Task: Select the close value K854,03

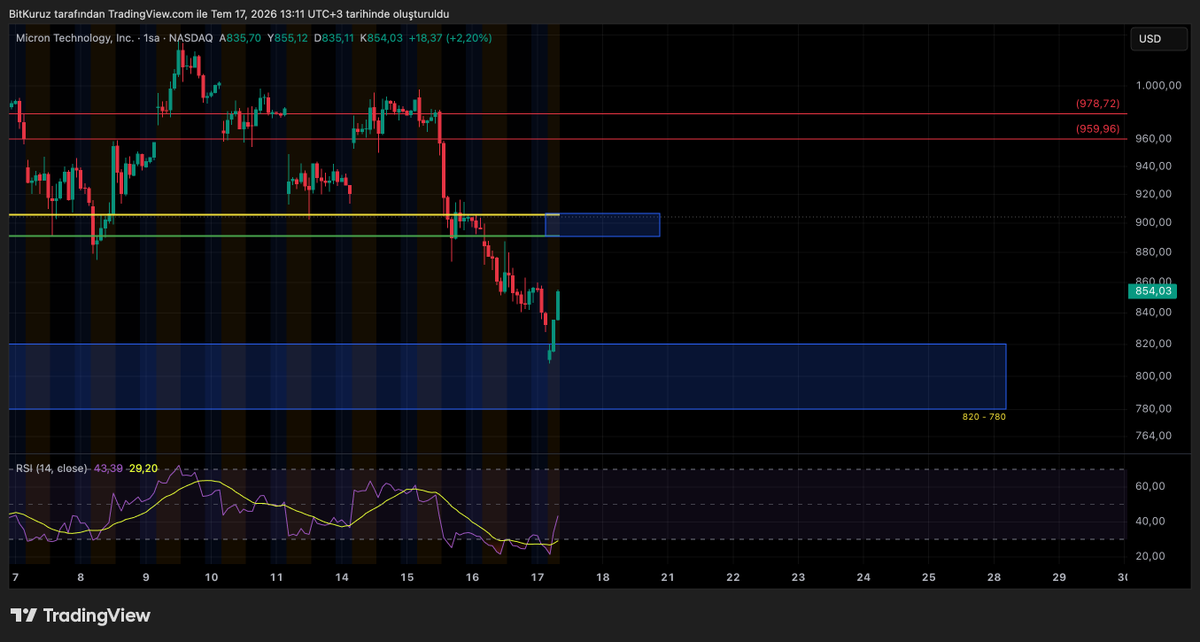Action: pos(383,38)
